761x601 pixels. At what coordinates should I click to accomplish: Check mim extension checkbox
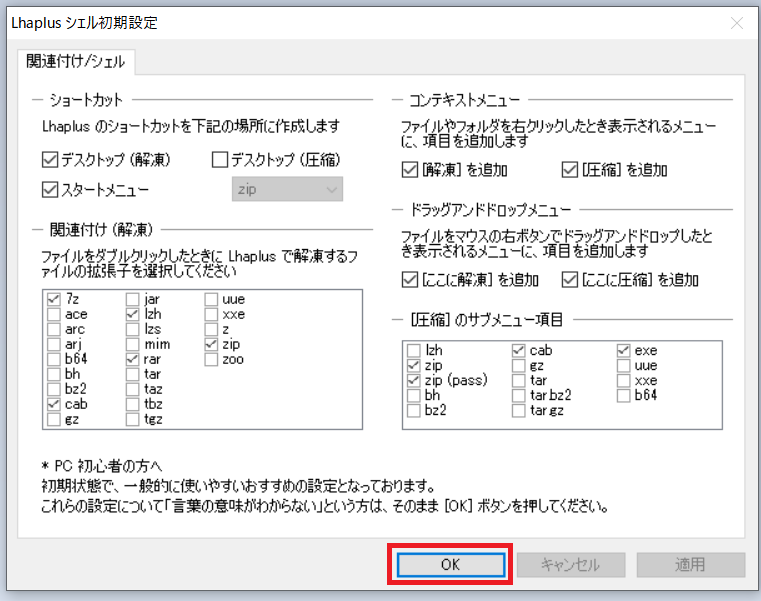click(x=132, y=344)
